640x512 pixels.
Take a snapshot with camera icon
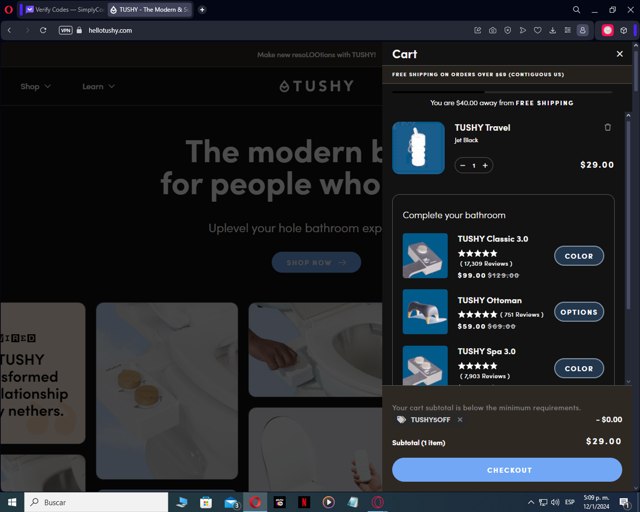(x=493, y=30)
